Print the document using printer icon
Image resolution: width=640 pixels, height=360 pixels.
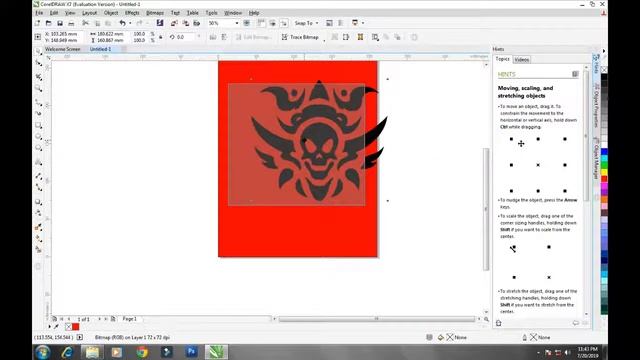pos(71,23)
